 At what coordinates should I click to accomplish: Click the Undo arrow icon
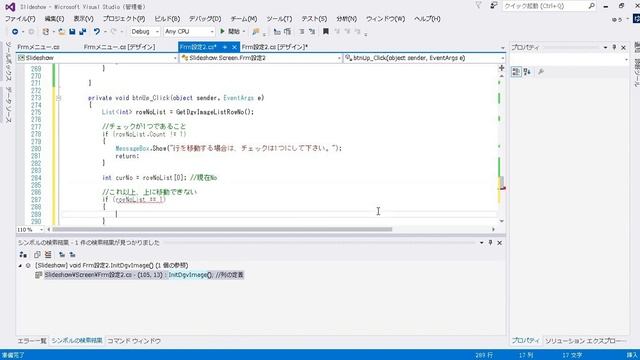(x=97, y=31)
